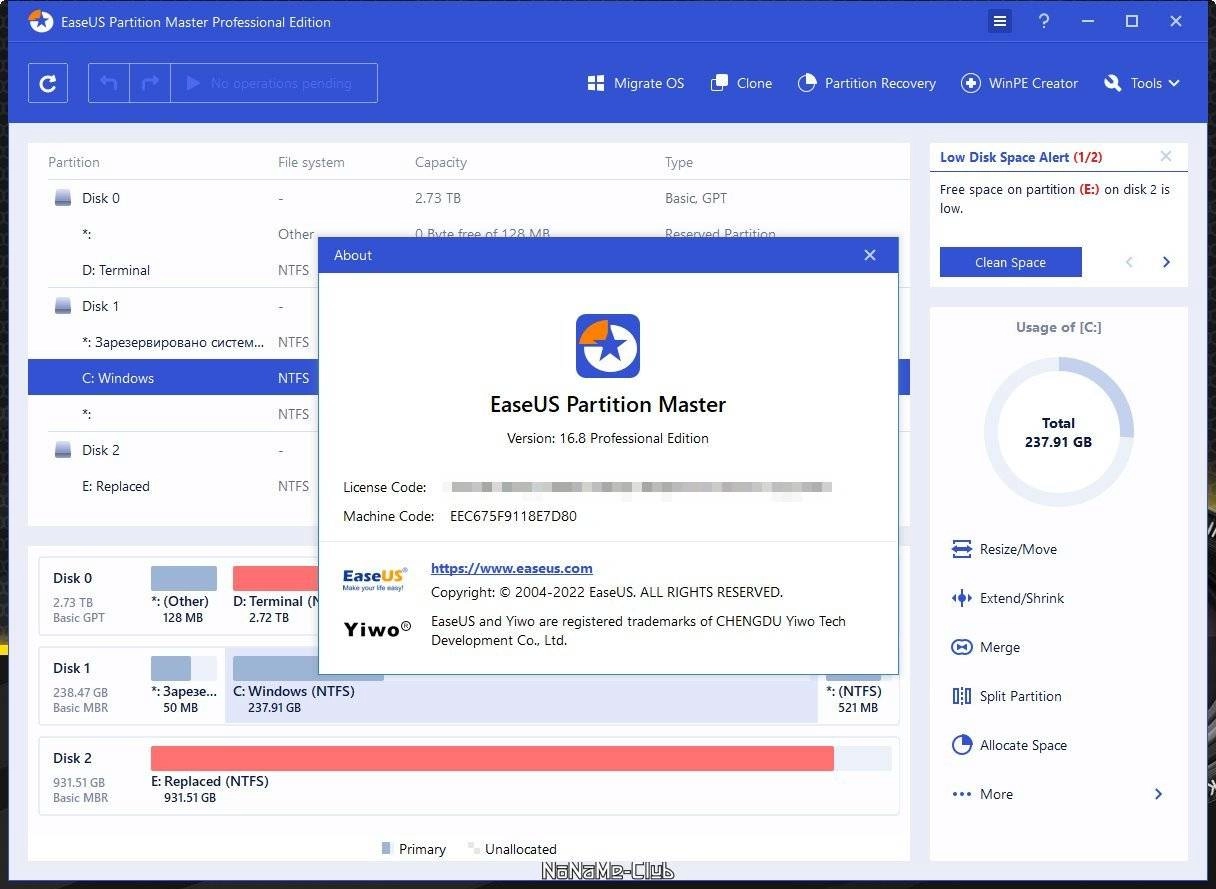Viewport: 1216px width, 889px height.
Task: Click Disk 0 drive icon in list
Action: [x=63, y=198]
